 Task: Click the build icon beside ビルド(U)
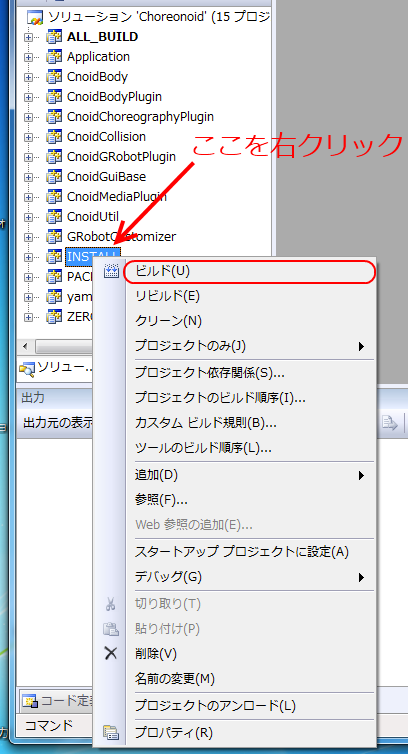tap(111, 272)
